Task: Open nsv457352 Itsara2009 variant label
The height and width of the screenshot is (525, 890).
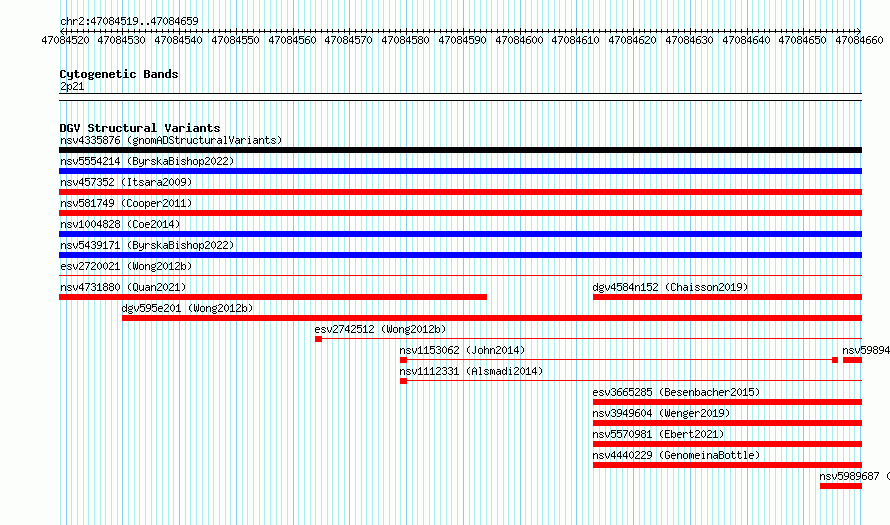Action: click(126, 182)
